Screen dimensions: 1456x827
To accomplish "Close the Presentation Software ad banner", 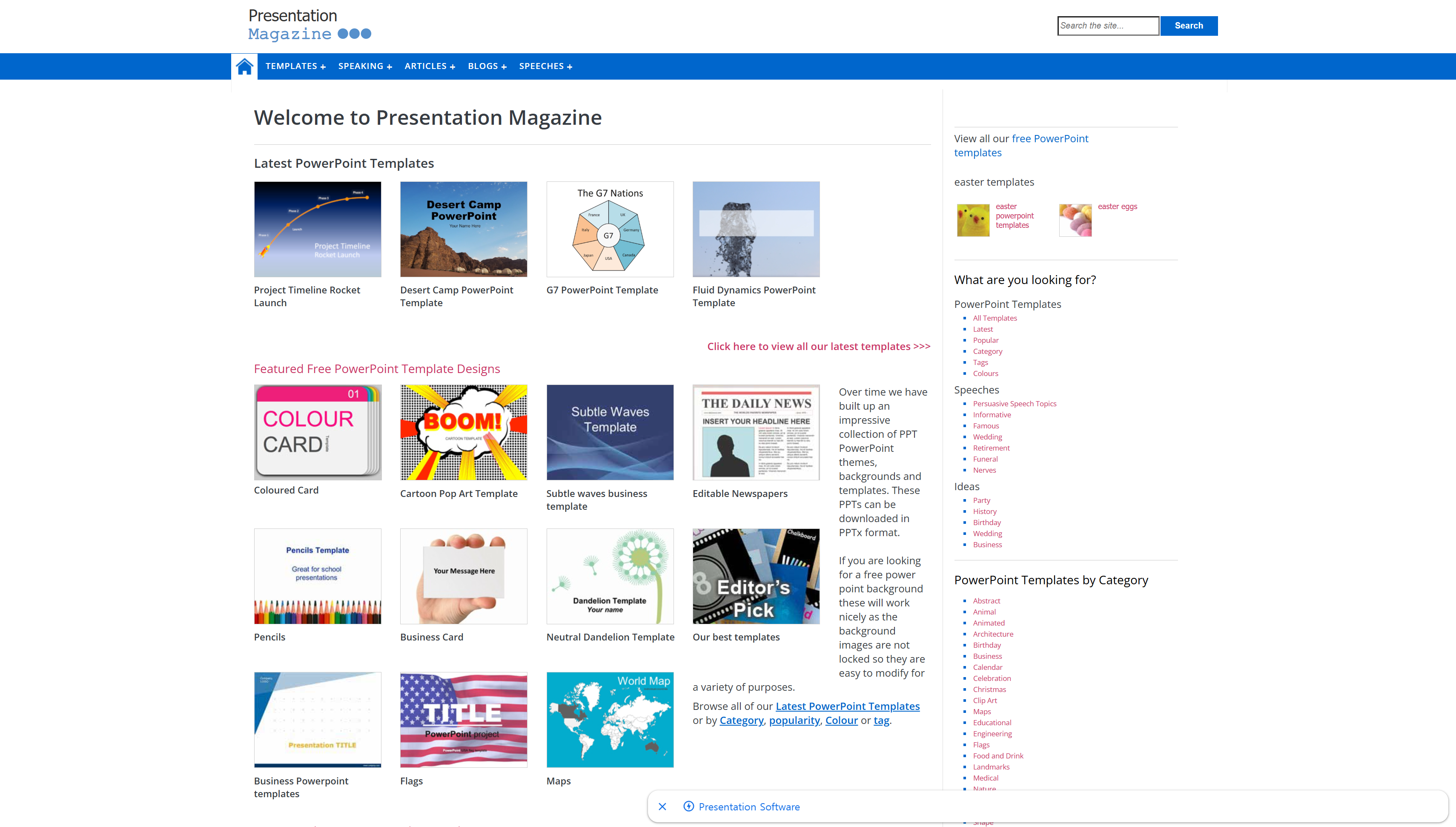I will [662, 807].
